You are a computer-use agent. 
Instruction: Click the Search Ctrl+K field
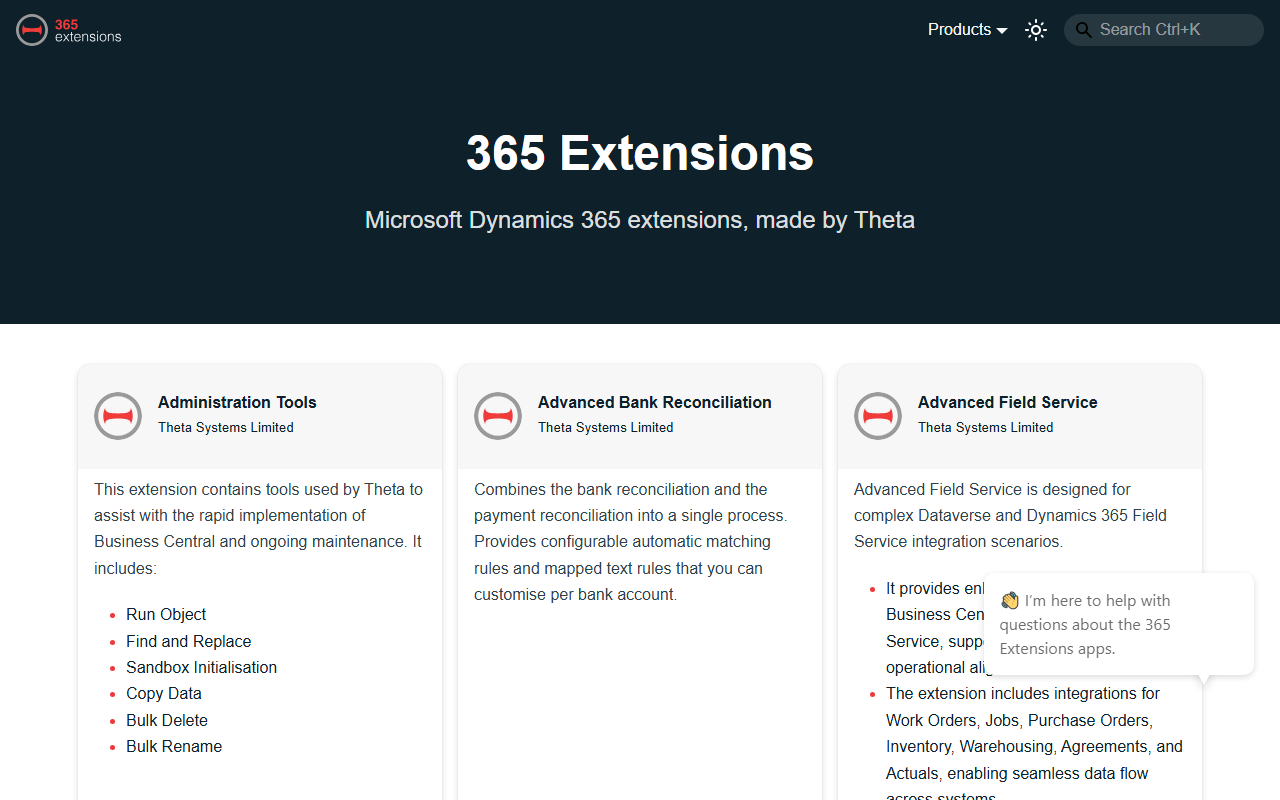click(x=1164, y=30)
